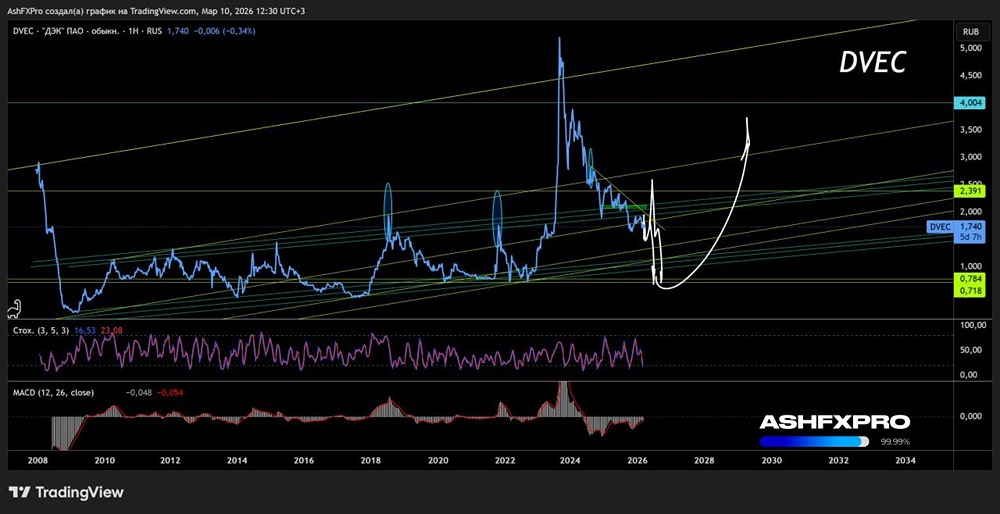Click the 2010 label on the time axis
Viewport: 1000px width, 514px height.
point(105,460)
